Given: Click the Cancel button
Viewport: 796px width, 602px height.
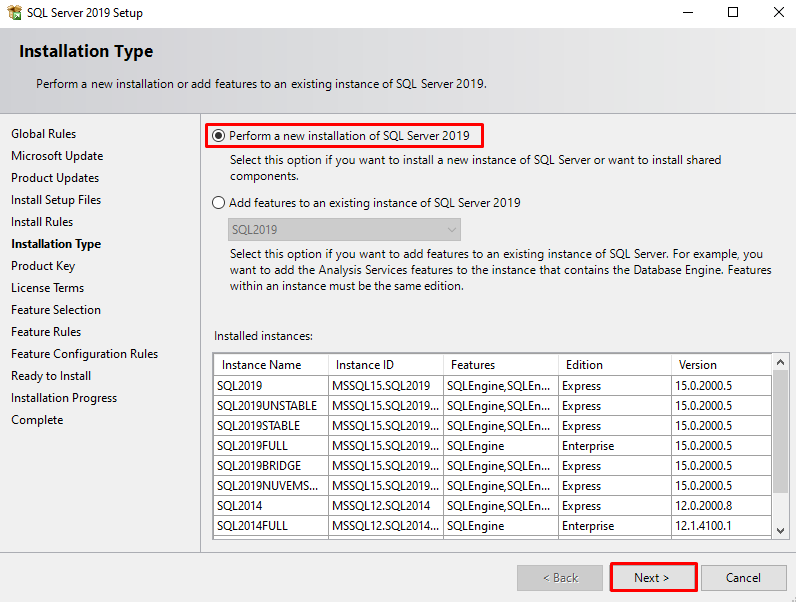Looking at the screenshot, I should tap(744, 578).
